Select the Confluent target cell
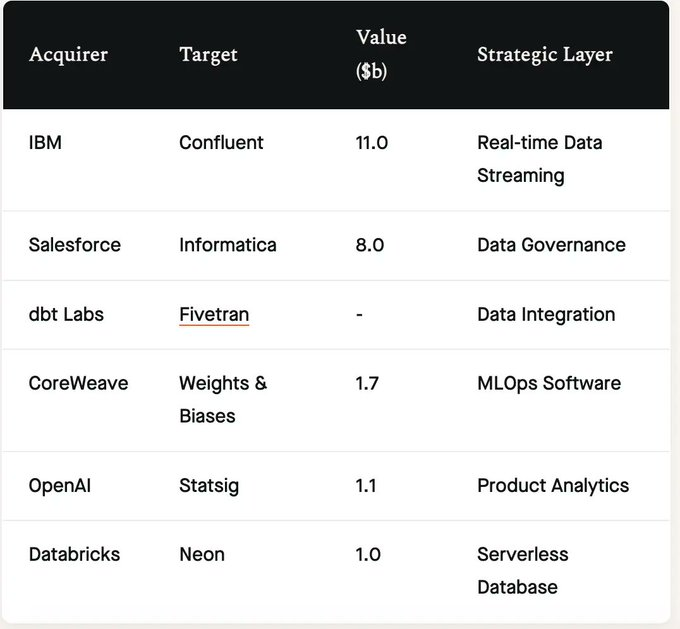This screenshot has width=680, height=629. point(221,143)
